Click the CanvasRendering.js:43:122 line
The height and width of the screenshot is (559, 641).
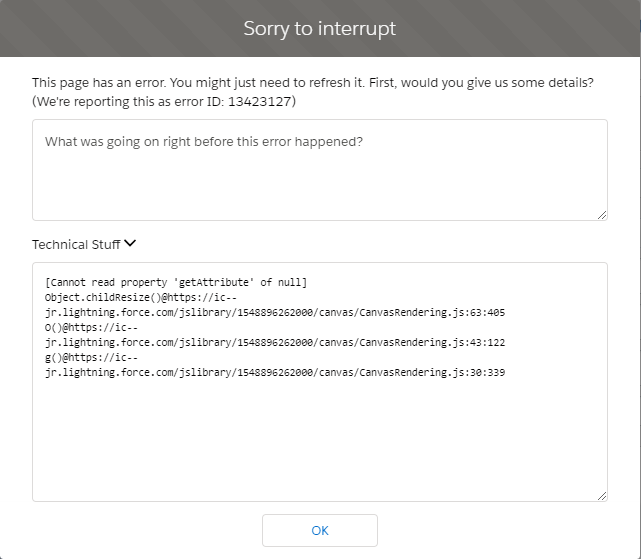(275, 343)
